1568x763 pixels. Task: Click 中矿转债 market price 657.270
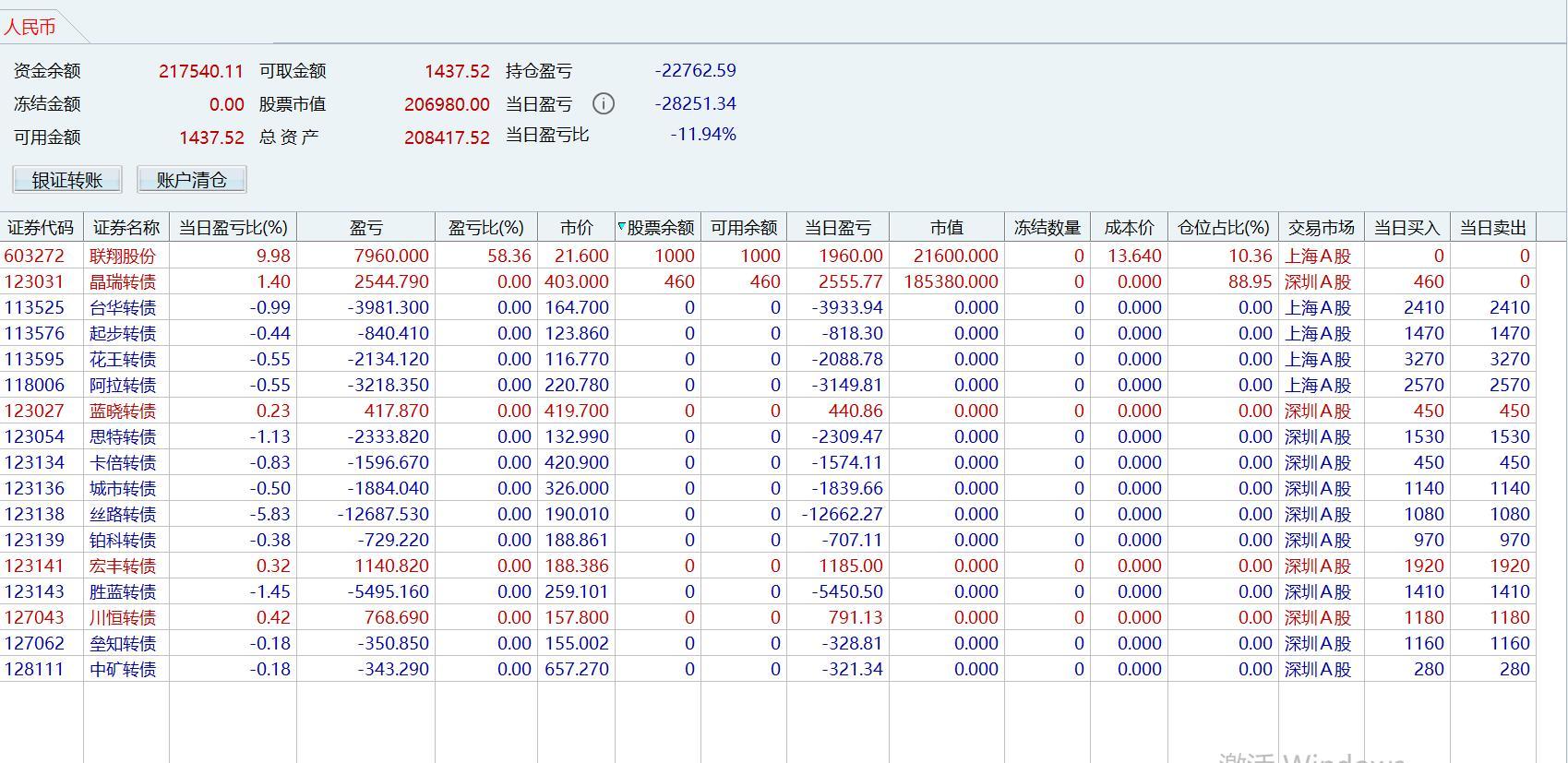coord(577,669)
